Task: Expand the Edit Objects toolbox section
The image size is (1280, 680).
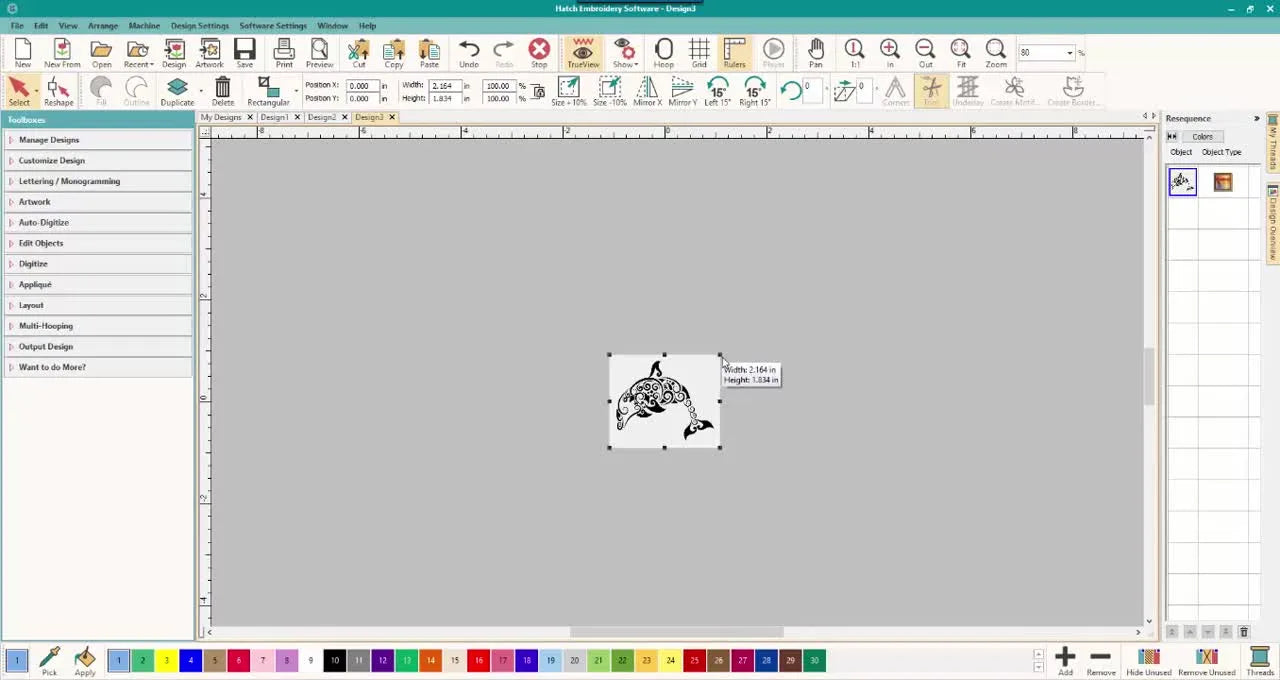Action: coord(40,243)
